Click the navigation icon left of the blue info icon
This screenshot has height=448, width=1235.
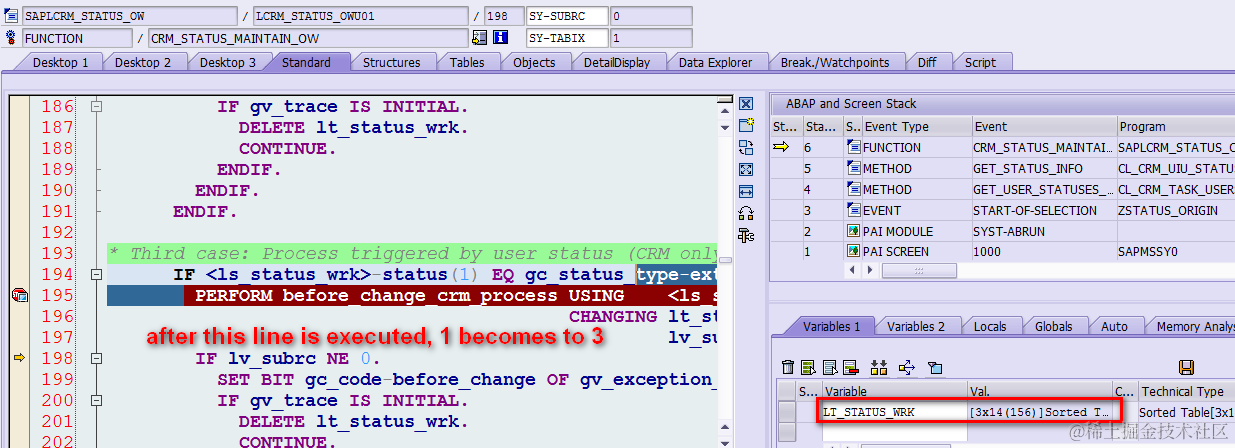[480, 38]
